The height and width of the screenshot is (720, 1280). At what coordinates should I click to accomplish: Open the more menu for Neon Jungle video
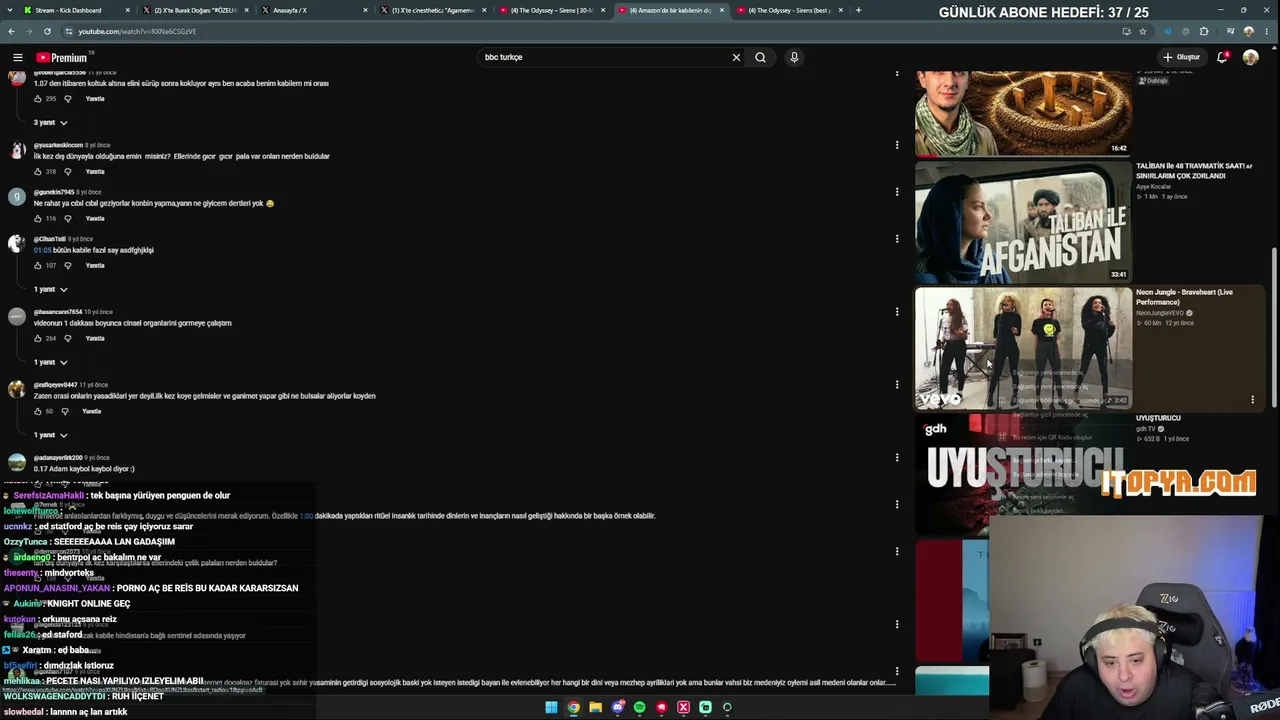(1252, 400)
